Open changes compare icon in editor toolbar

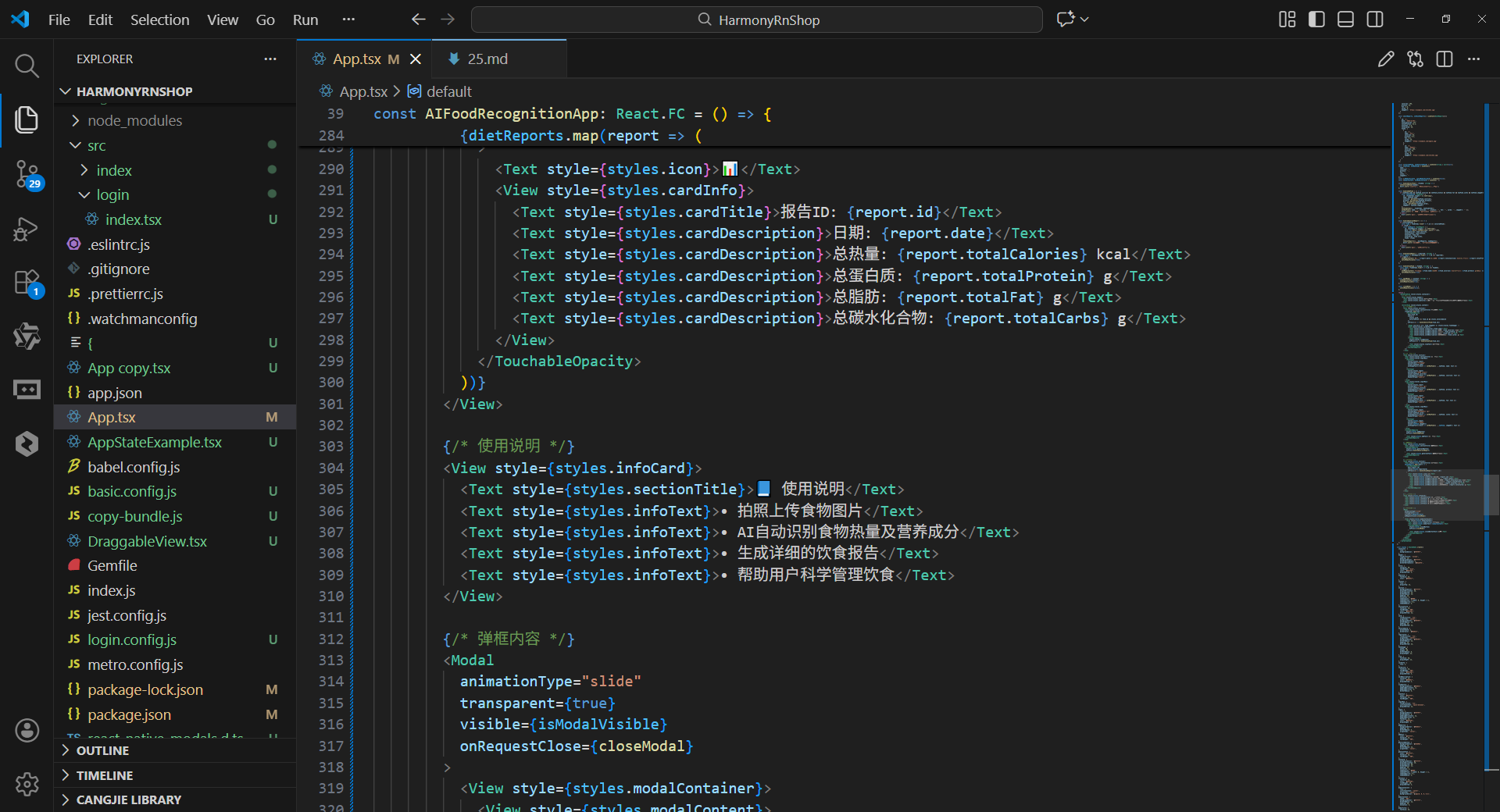coord(1415,59)
